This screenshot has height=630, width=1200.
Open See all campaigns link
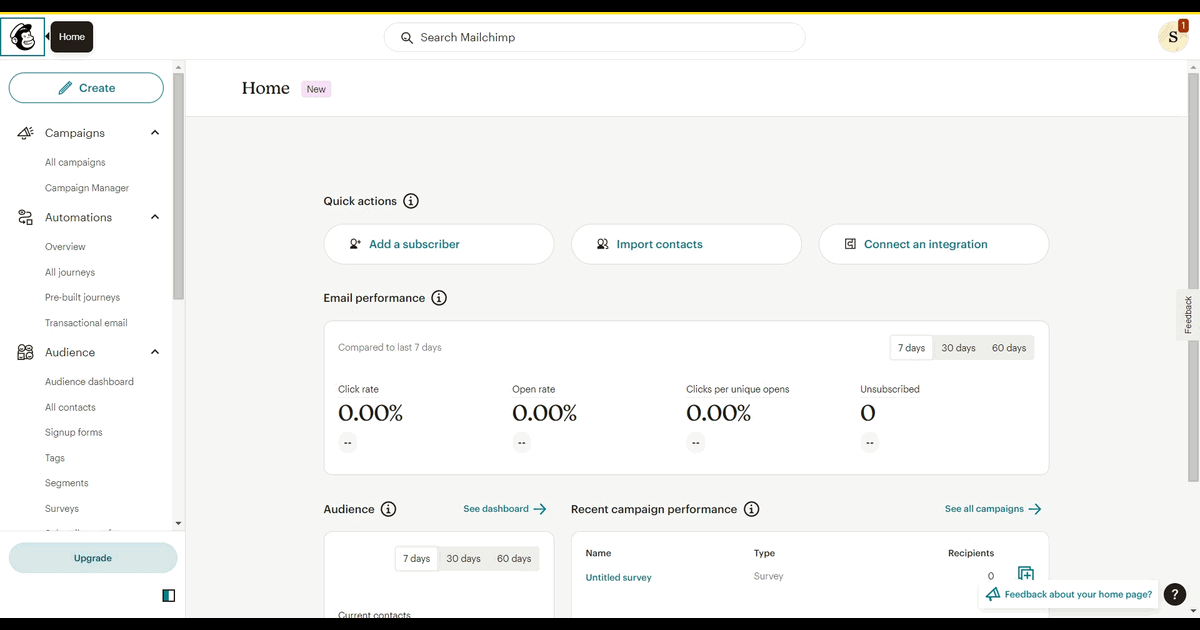(x=993, y=509)
